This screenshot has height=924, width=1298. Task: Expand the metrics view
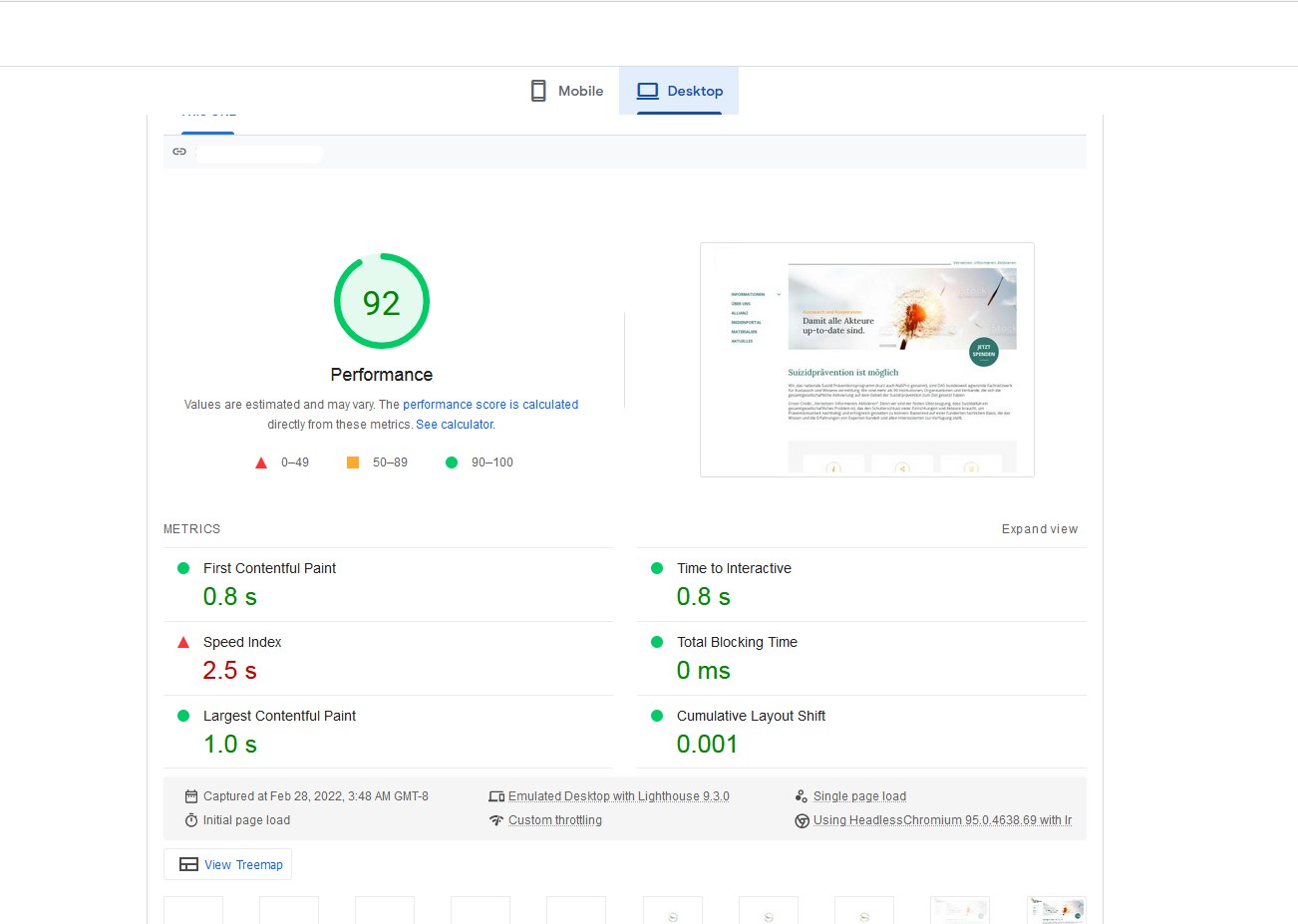(1039, 529)
